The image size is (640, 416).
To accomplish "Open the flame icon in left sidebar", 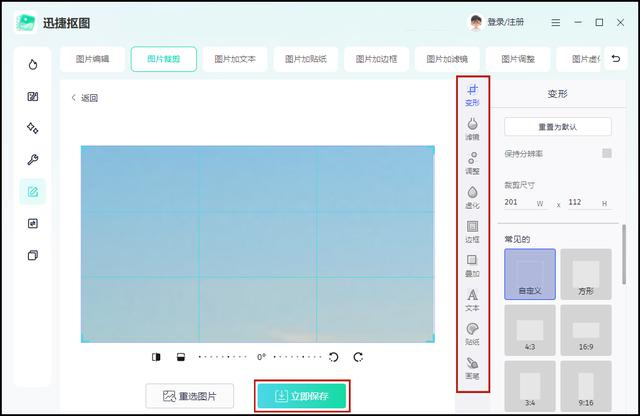I will (x=33, y=65).
